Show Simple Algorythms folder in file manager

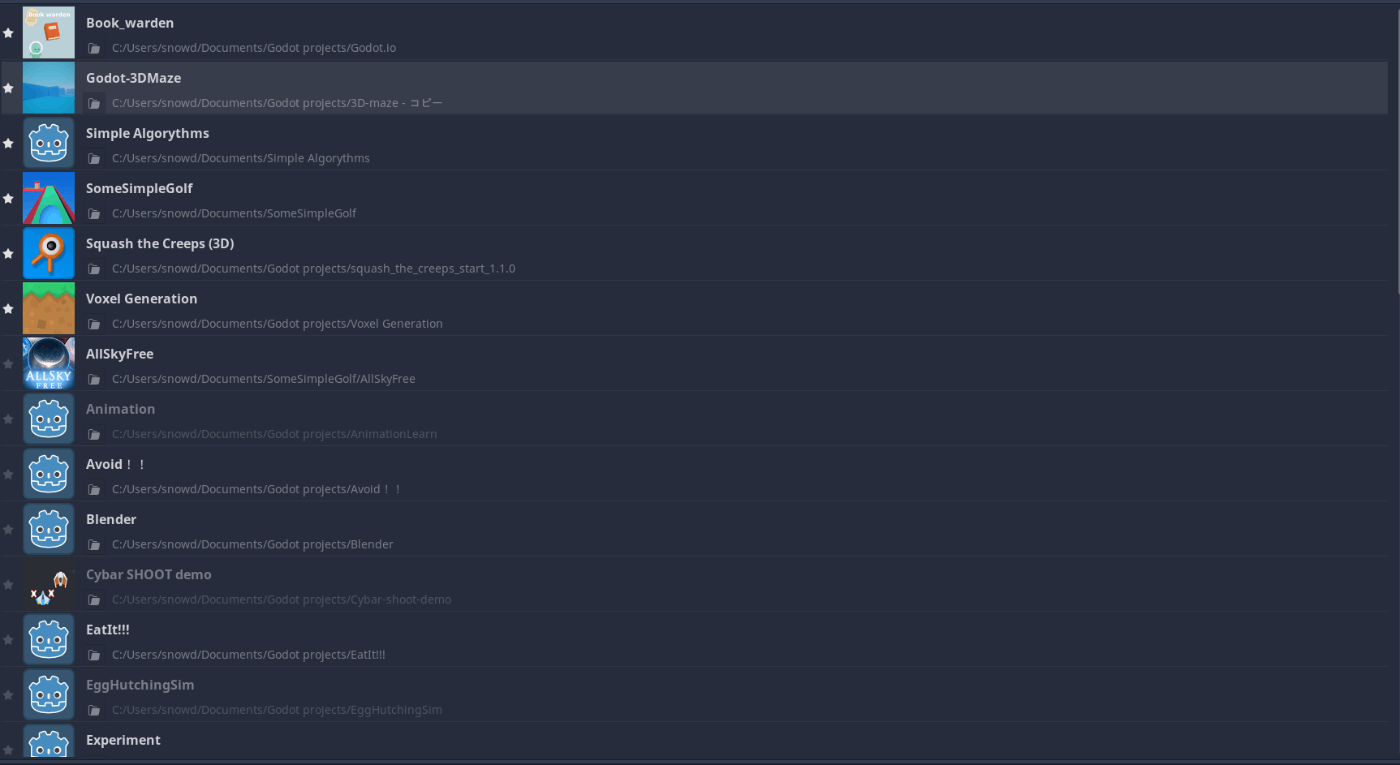(94, 158)
